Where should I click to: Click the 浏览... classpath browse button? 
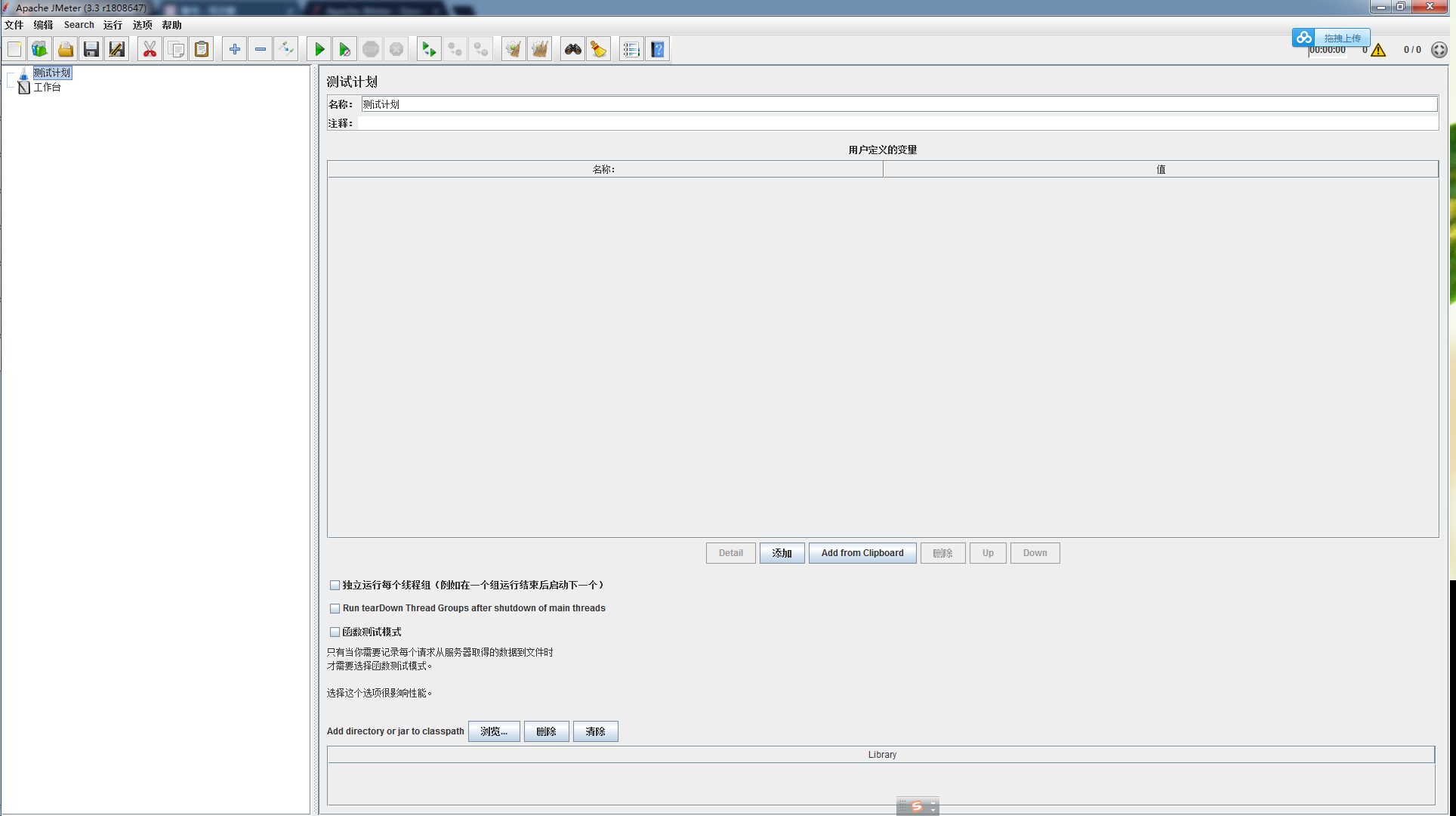(x=493, y=731)
